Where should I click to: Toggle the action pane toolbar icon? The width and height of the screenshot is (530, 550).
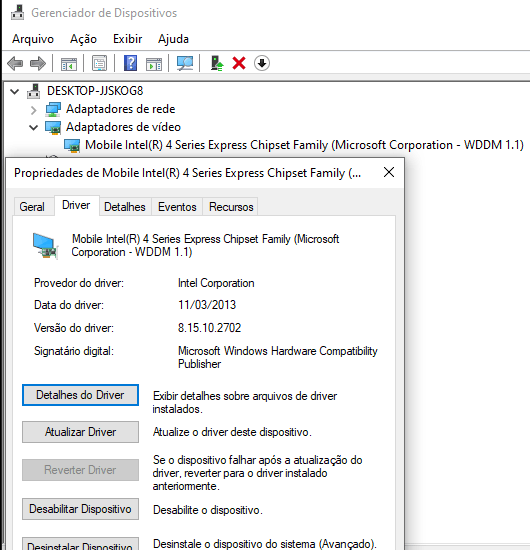[x=154, y=64]
